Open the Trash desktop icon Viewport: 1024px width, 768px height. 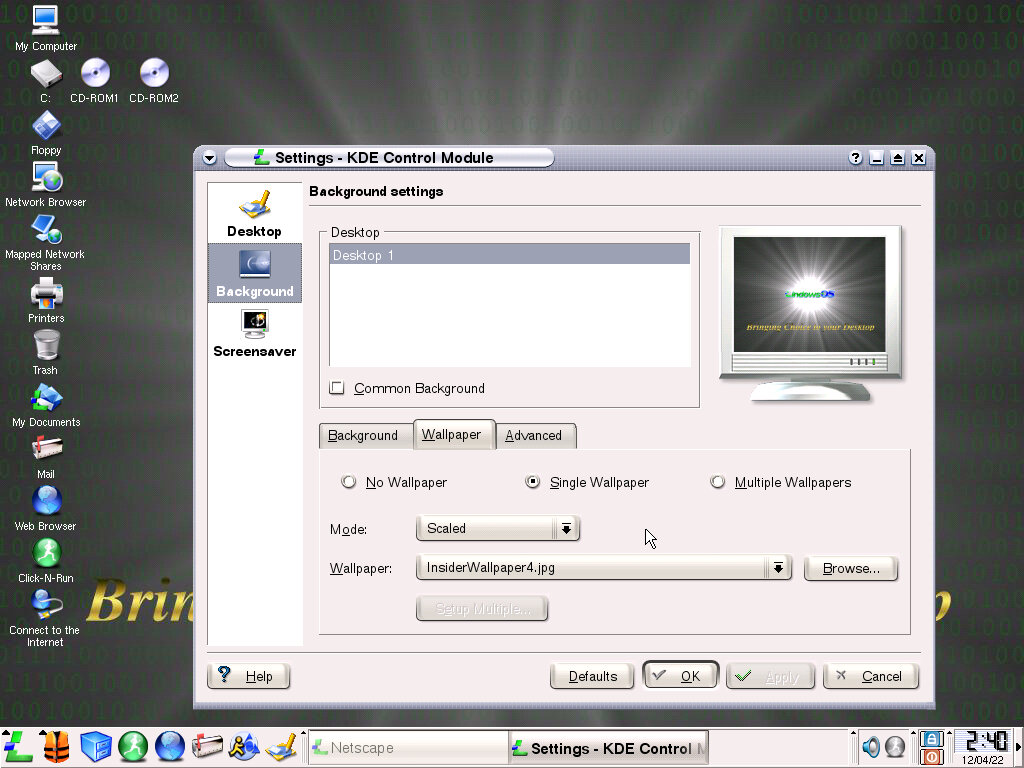tap(46, 347)
